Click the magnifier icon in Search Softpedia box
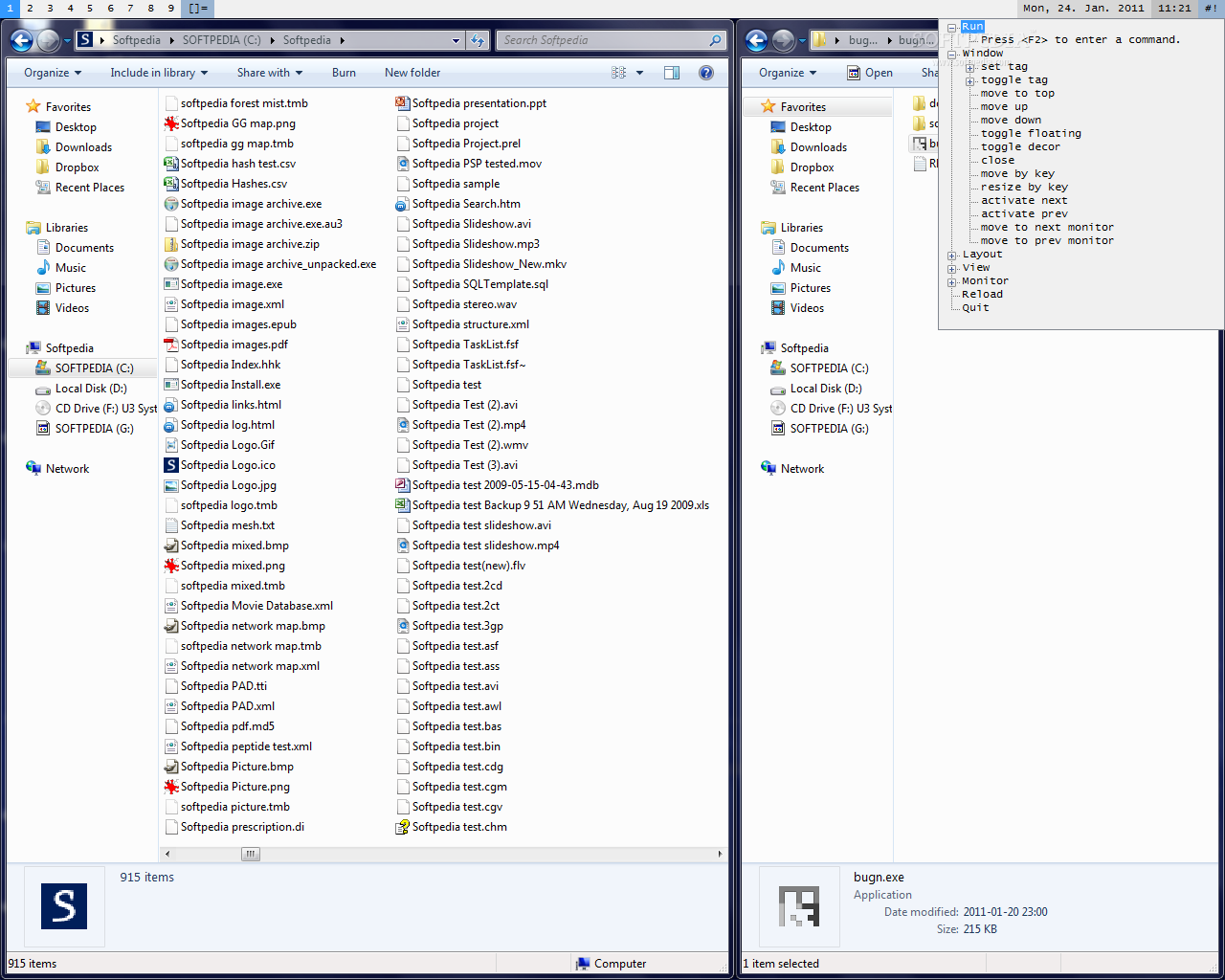This screenshot has height=980, width=1225. 715,40
